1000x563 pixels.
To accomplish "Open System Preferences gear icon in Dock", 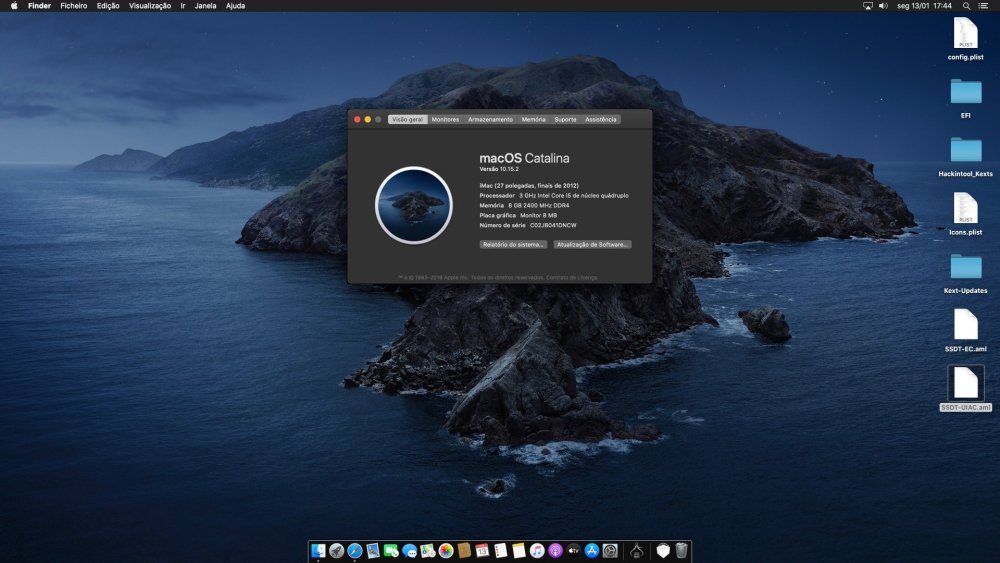I will pyautogui.click(x=610, y=550).
